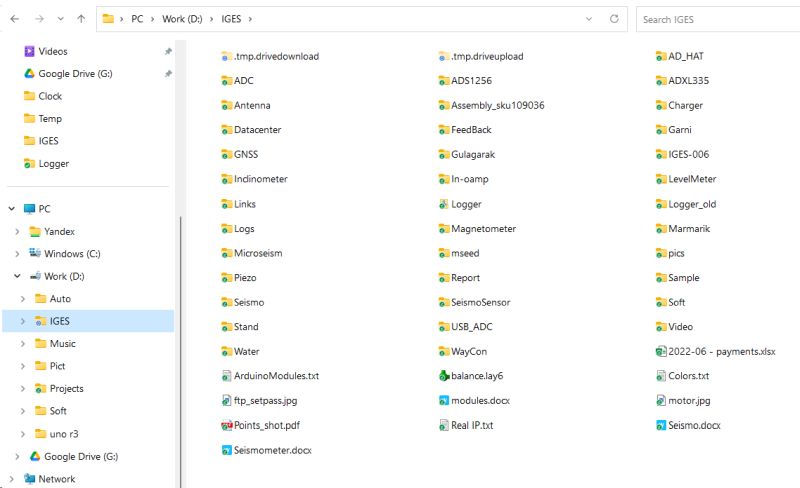Expand the Auto folder node
The width and height of the screenshot is (800, 488).
click(23, 299)
